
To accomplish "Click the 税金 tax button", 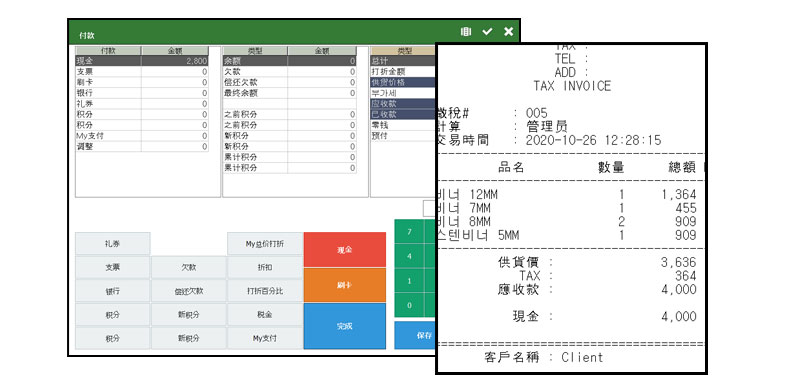I will pyautogui.click(x=265, y=315).
